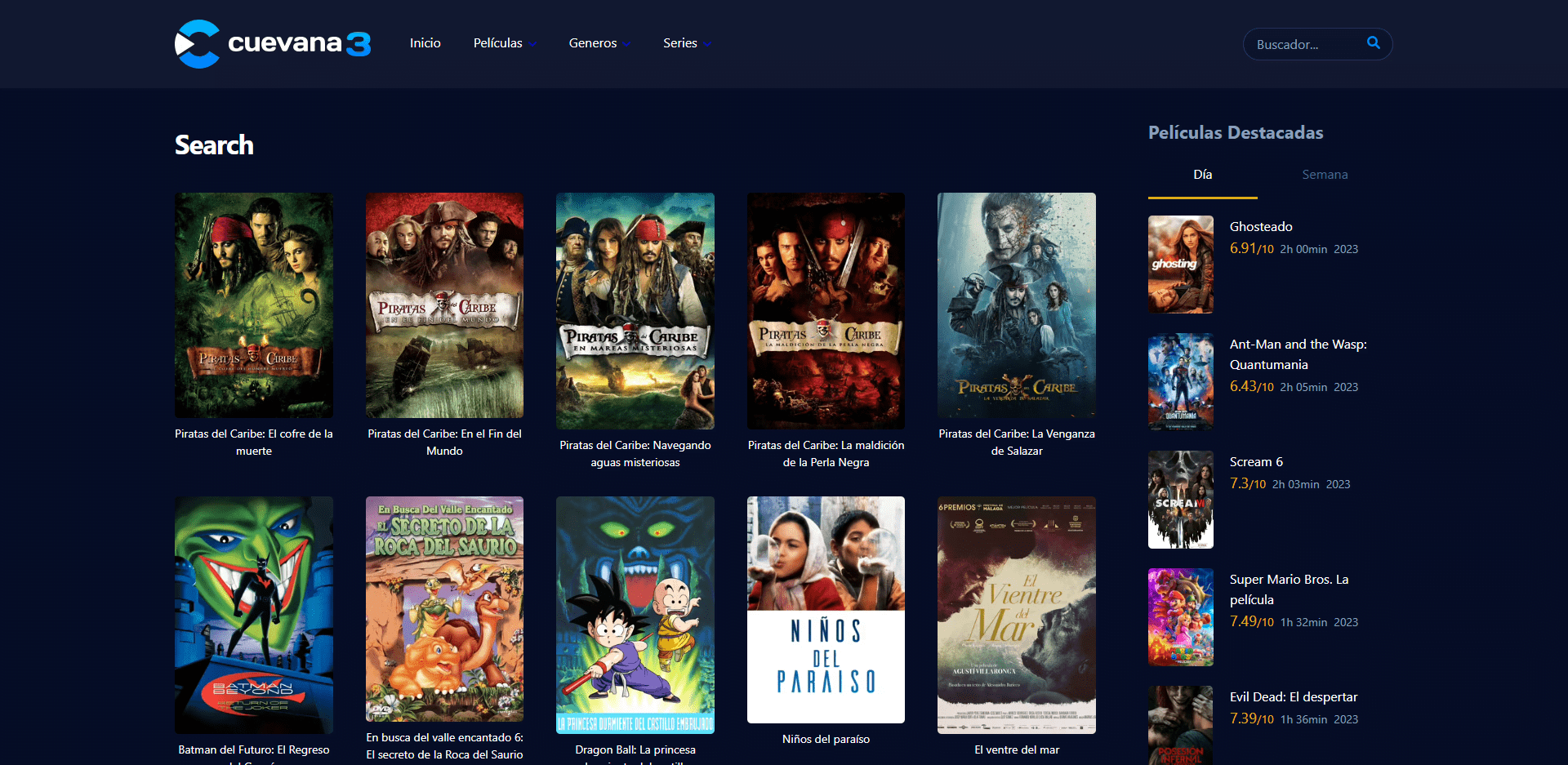The height and width of the screenshot is (765, 1568).
Task: Expand the Películas dropdown arrow
Action: coord(532,44)
